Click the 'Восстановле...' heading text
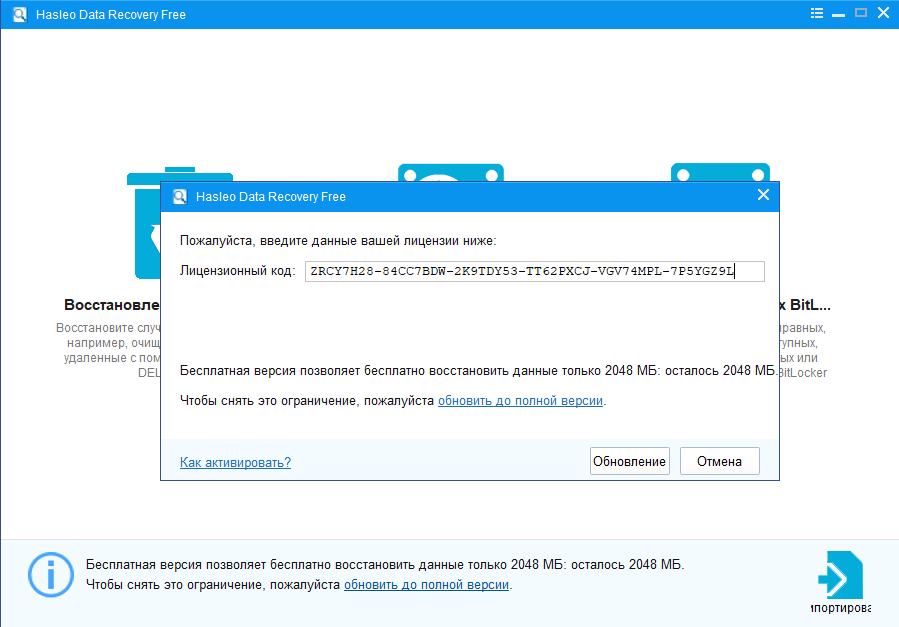899x627 pixels. point(112,305)
